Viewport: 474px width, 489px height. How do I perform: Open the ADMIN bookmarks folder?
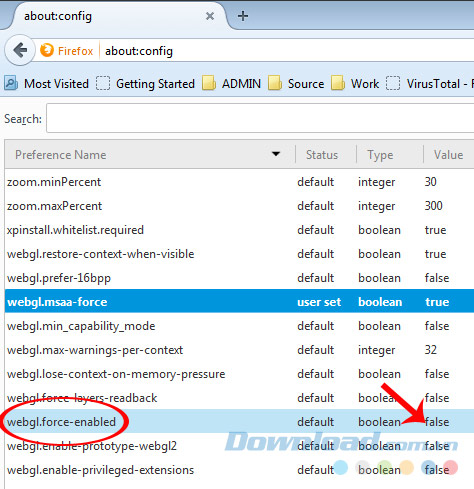pos(232,83)
